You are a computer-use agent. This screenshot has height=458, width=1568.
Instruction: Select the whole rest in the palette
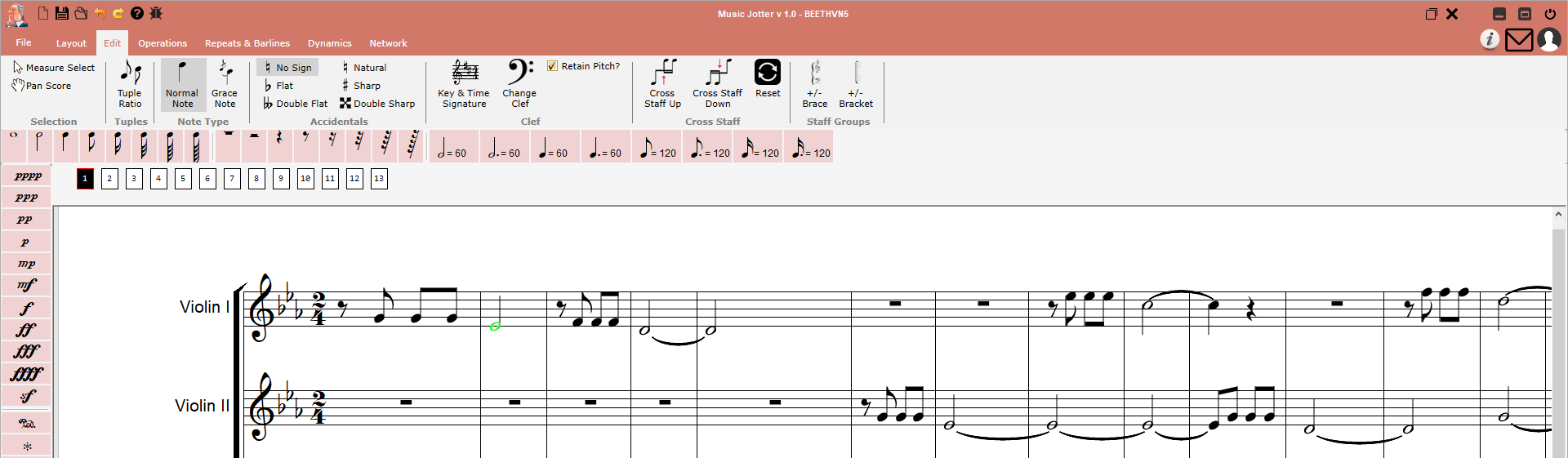(229, 146)
